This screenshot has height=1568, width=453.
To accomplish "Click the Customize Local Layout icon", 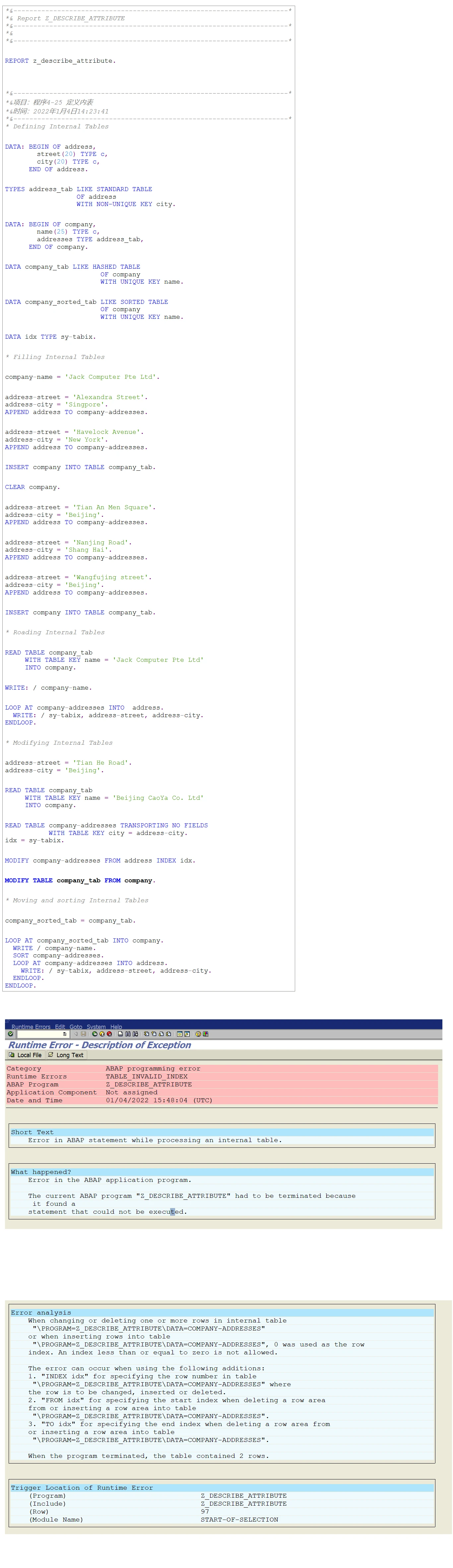I will (205, 1034).
